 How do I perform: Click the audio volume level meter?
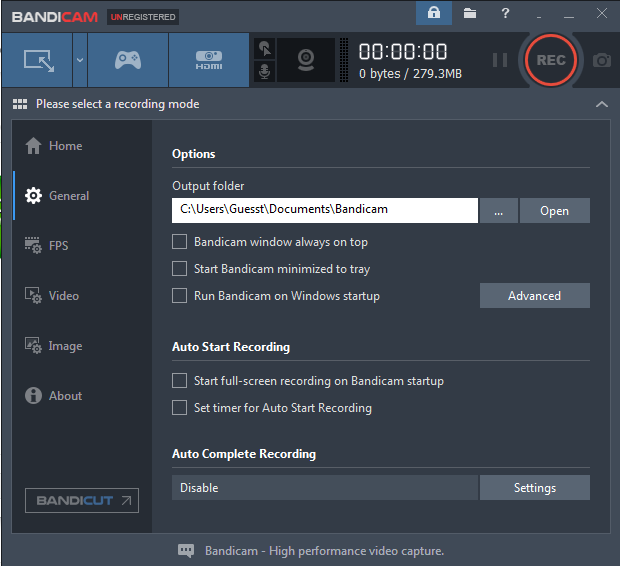[344, 60]
